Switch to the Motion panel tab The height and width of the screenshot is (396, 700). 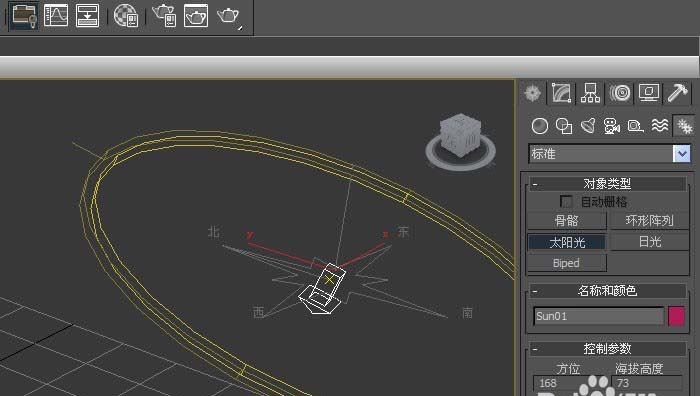620,93
